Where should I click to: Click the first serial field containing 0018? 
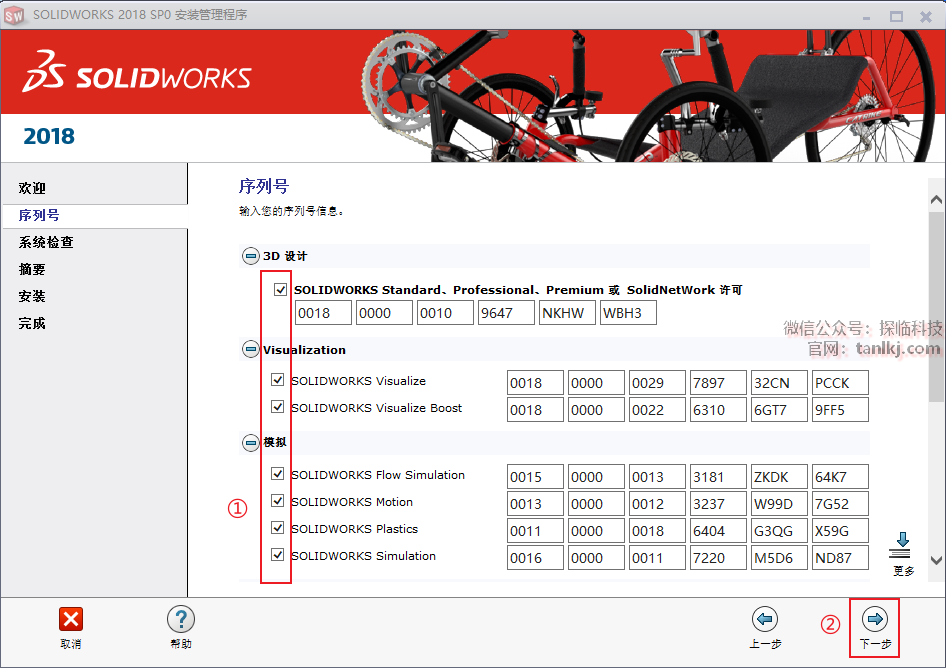click(x=323, y=313)
